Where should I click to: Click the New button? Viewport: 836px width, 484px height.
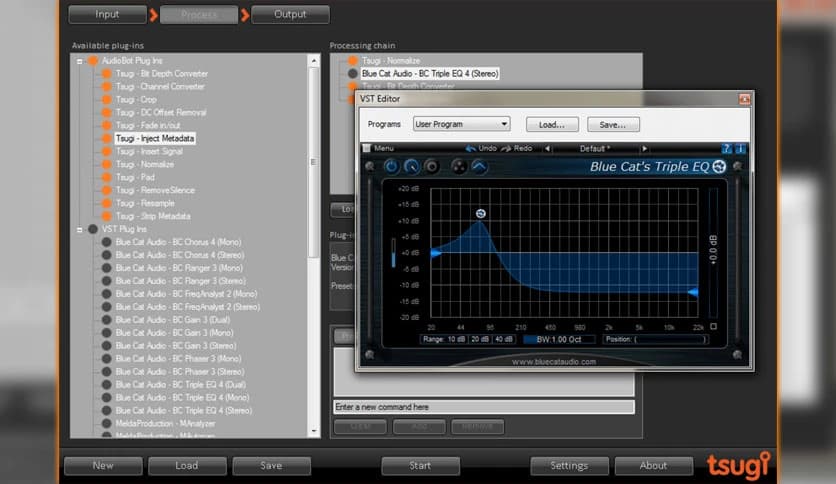coord(103,465)
